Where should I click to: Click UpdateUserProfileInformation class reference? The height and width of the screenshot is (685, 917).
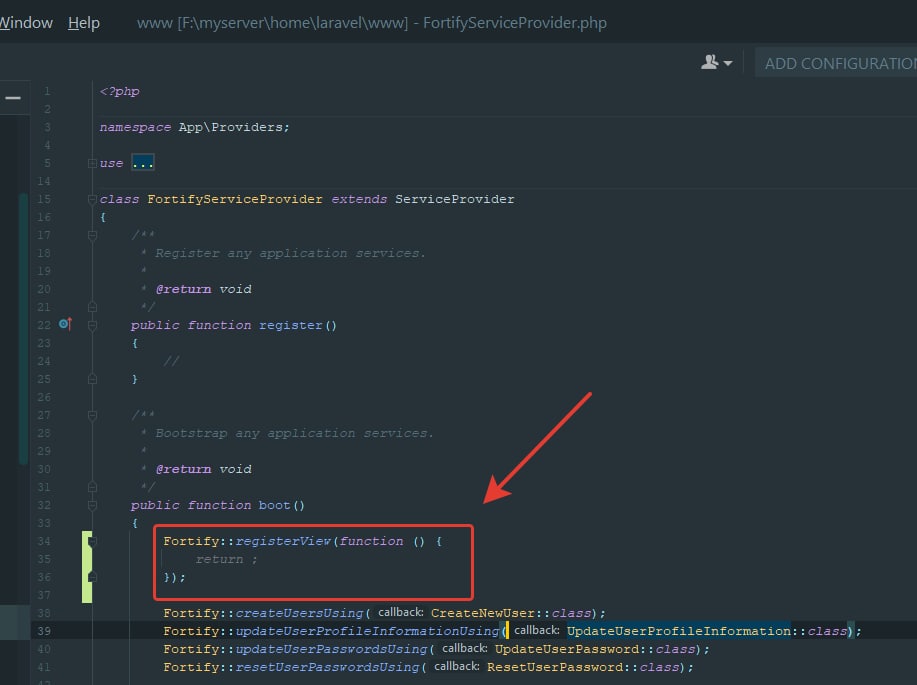coord(679,631)
